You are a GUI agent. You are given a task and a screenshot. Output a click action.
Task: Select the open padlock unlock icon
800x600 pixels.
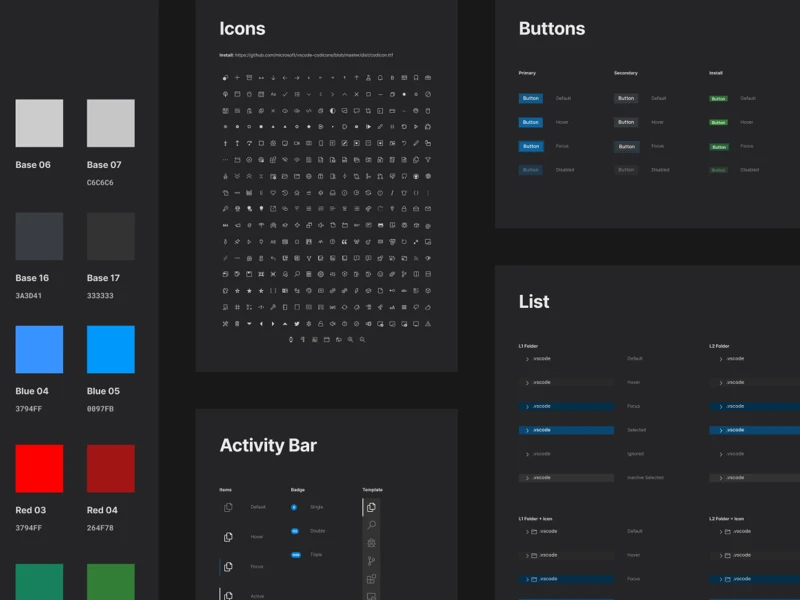coord(320,323)
